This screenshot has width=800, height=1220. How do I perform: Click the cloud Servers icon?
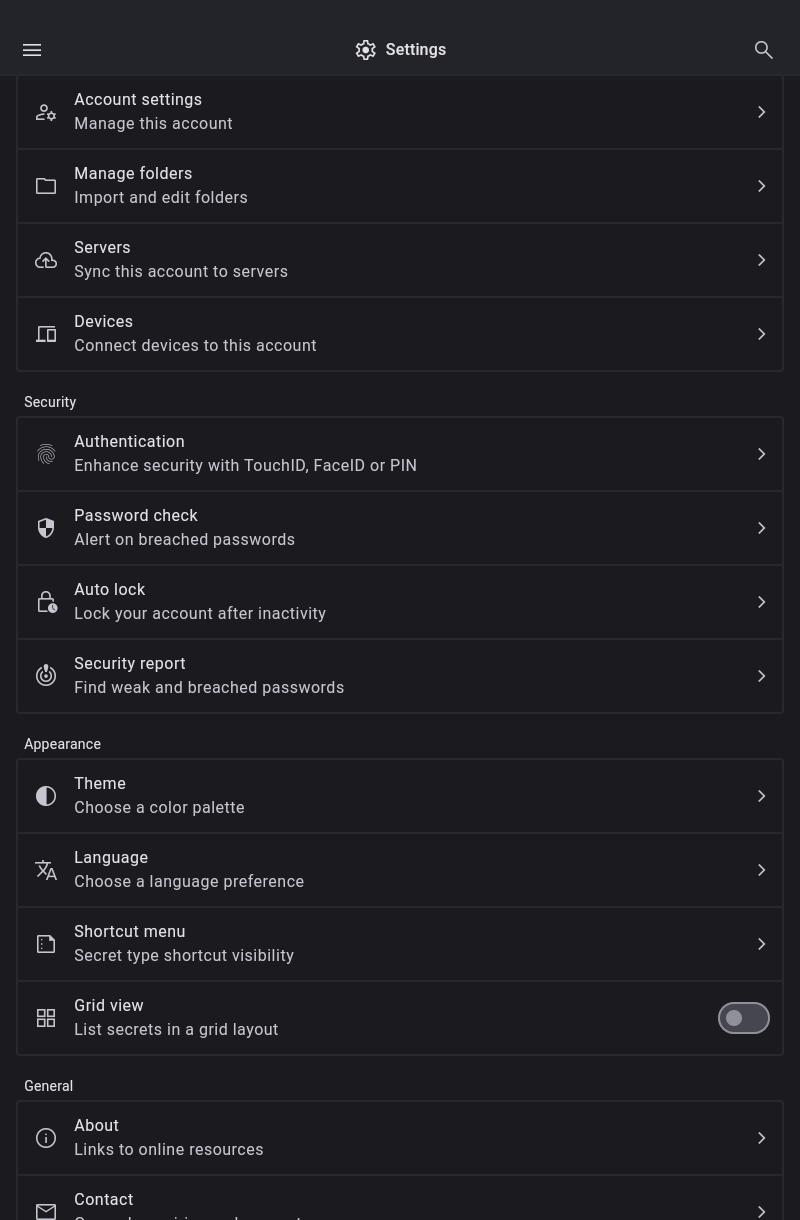pos(46,260)
